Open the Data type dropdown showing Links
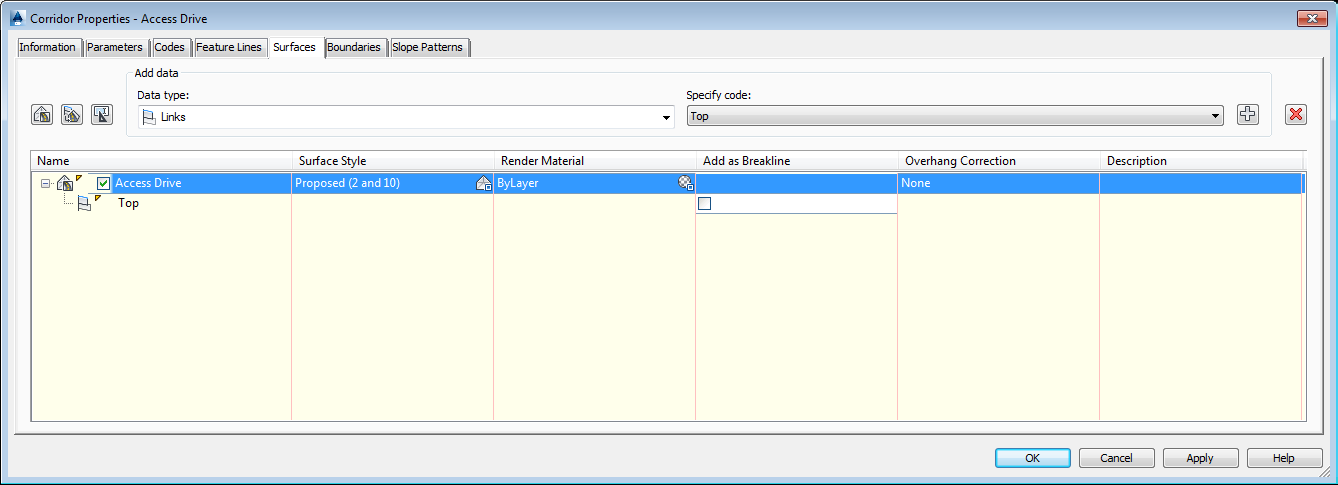This screenshot has width=1338, height=485. 405,117
